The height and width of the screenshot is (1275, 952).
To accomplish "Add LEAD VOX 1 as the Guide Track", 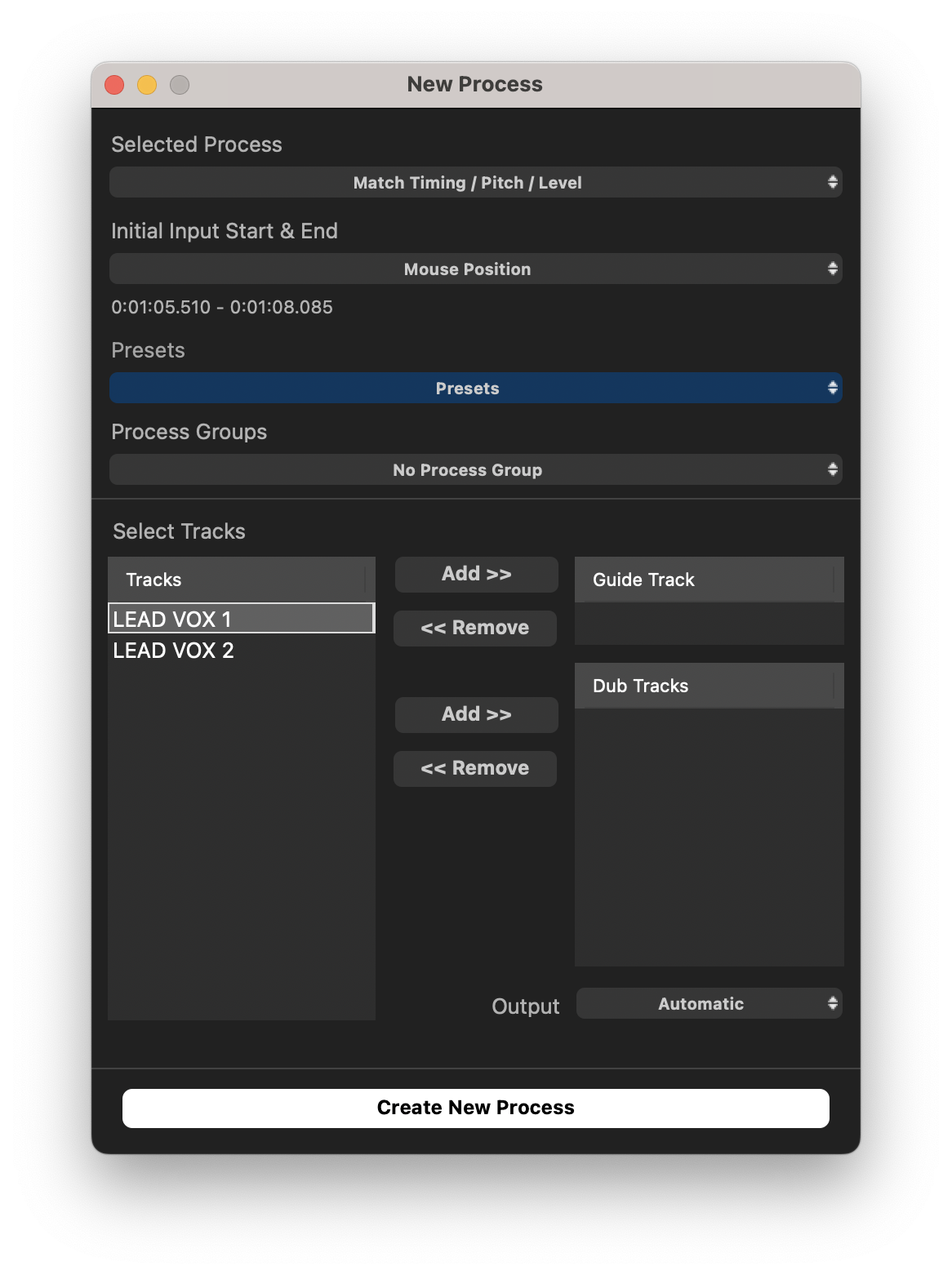I will tap(476, 574).
